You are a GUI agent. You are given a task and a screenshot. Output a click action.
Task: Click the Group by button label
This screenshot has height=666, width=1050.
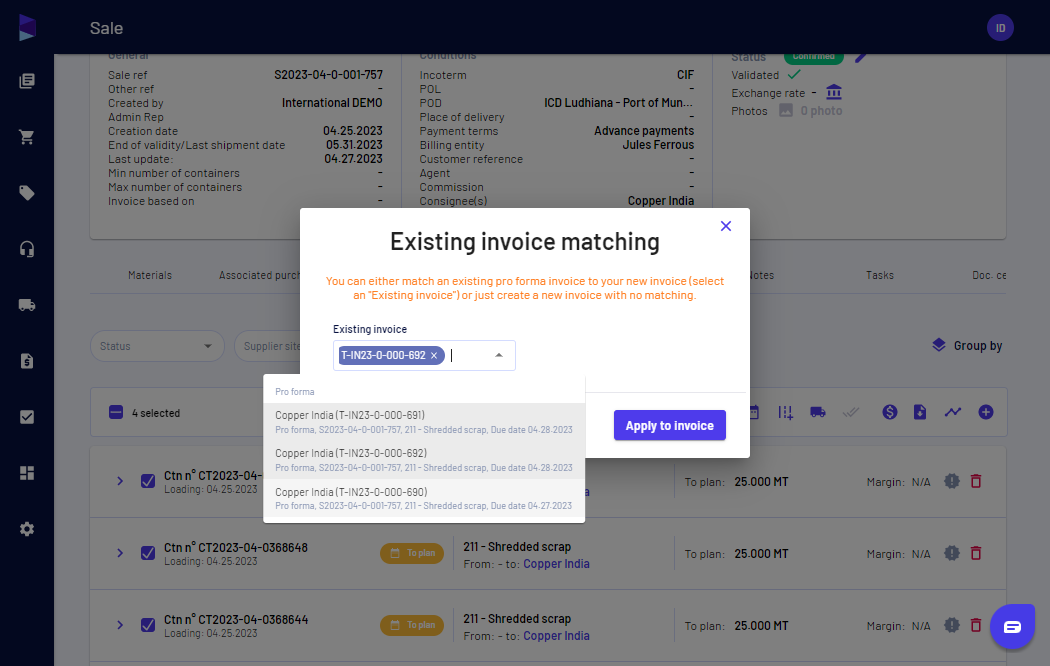pyautogui.click(x=978, y=346)
